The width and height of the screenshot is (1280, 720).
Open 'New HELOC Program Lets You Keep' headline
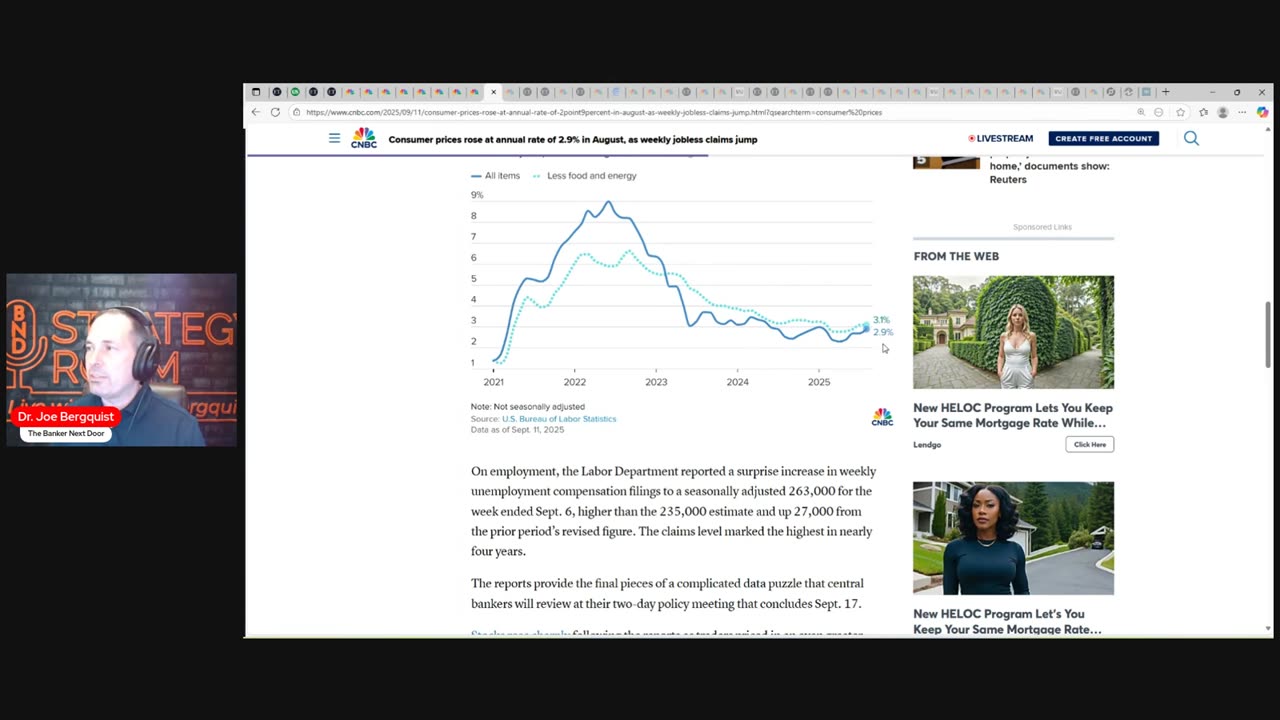(x=1012, y=415)
